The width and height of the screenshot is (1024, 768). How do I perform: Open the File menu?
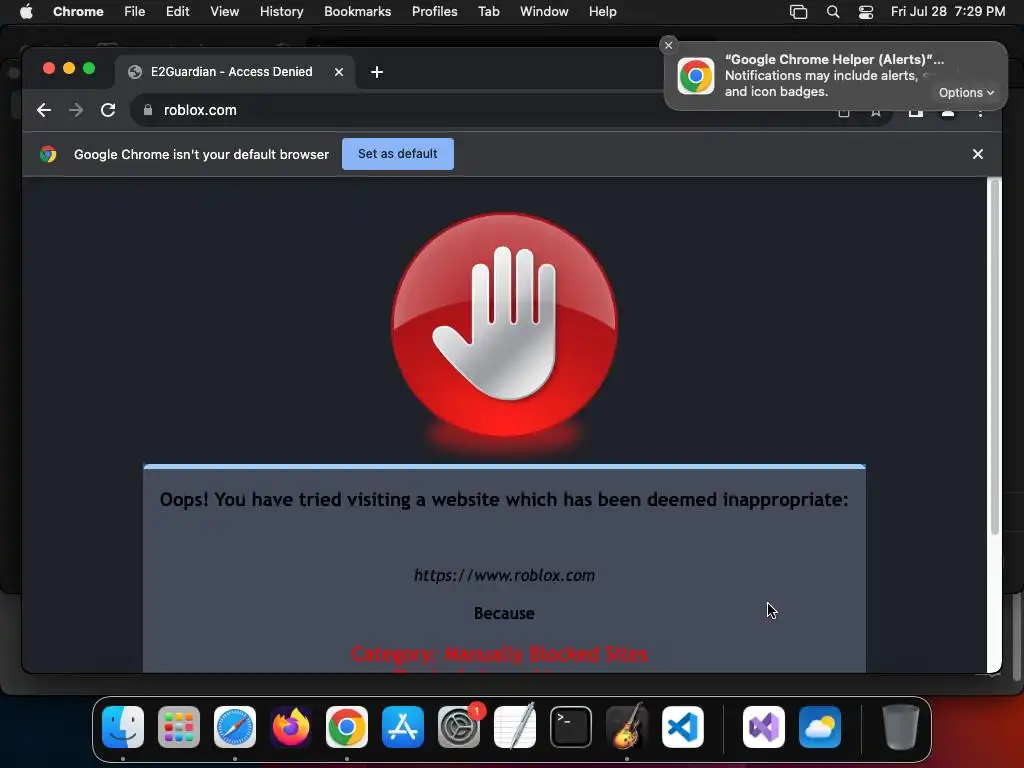[x=135, y=12]
